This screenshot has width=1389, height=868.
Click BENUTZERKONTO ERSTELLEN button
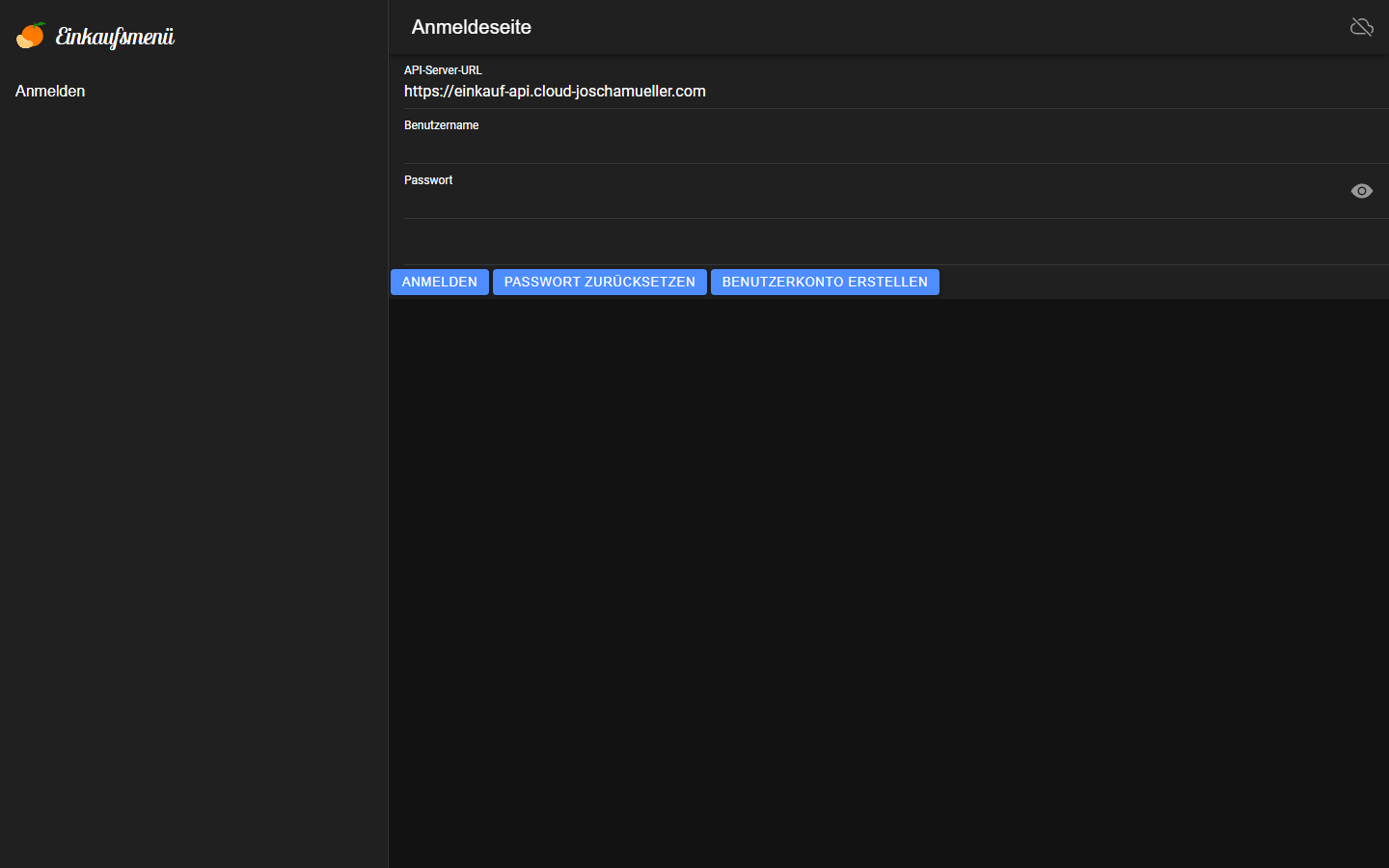pyautogui.click(x=825, y=282)
